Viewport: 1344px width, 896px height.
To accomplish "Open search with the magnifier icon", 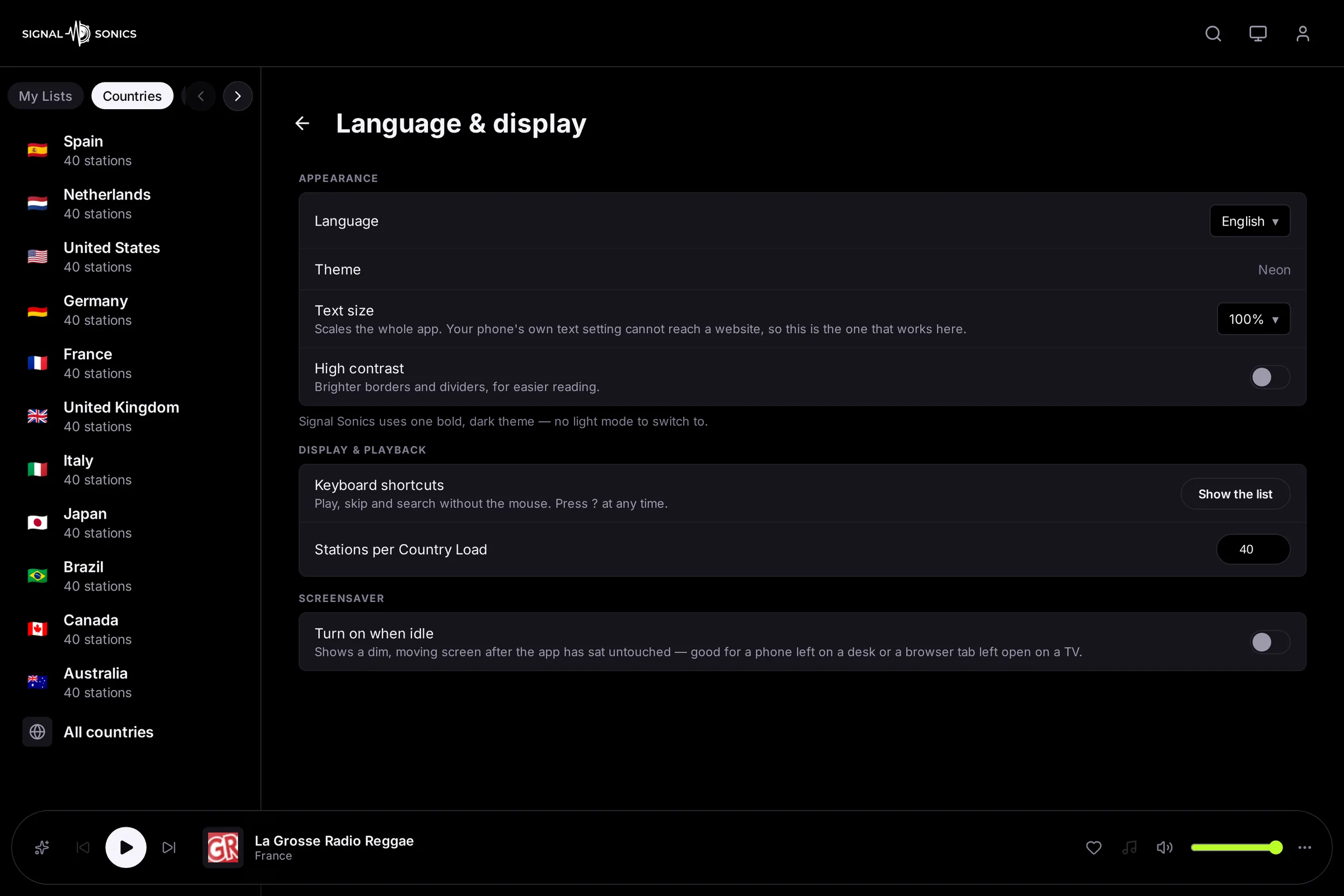I will click(x=1213, y=34).
